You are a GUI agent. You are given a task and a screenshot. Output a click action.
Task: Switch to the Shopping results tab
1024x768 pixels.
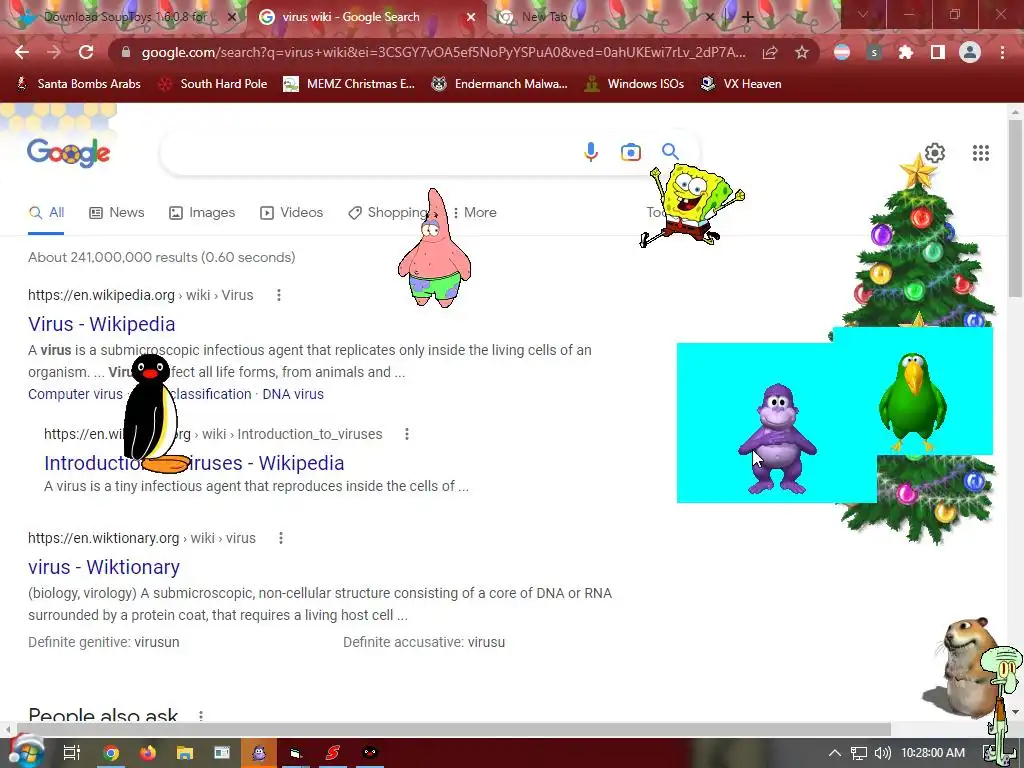tap(388, 213)
